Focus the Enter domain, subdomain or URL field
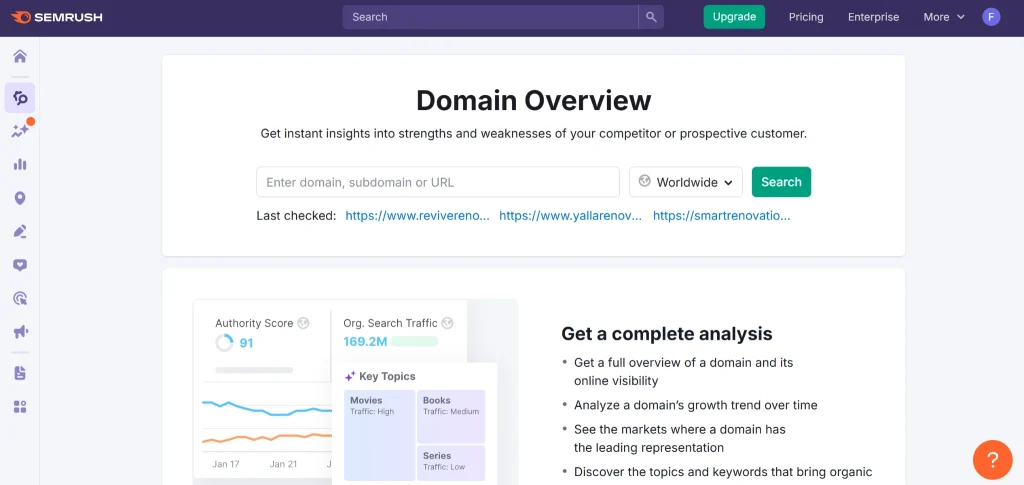Screen dimensions: 1024x485 click(x=438, y=182)
